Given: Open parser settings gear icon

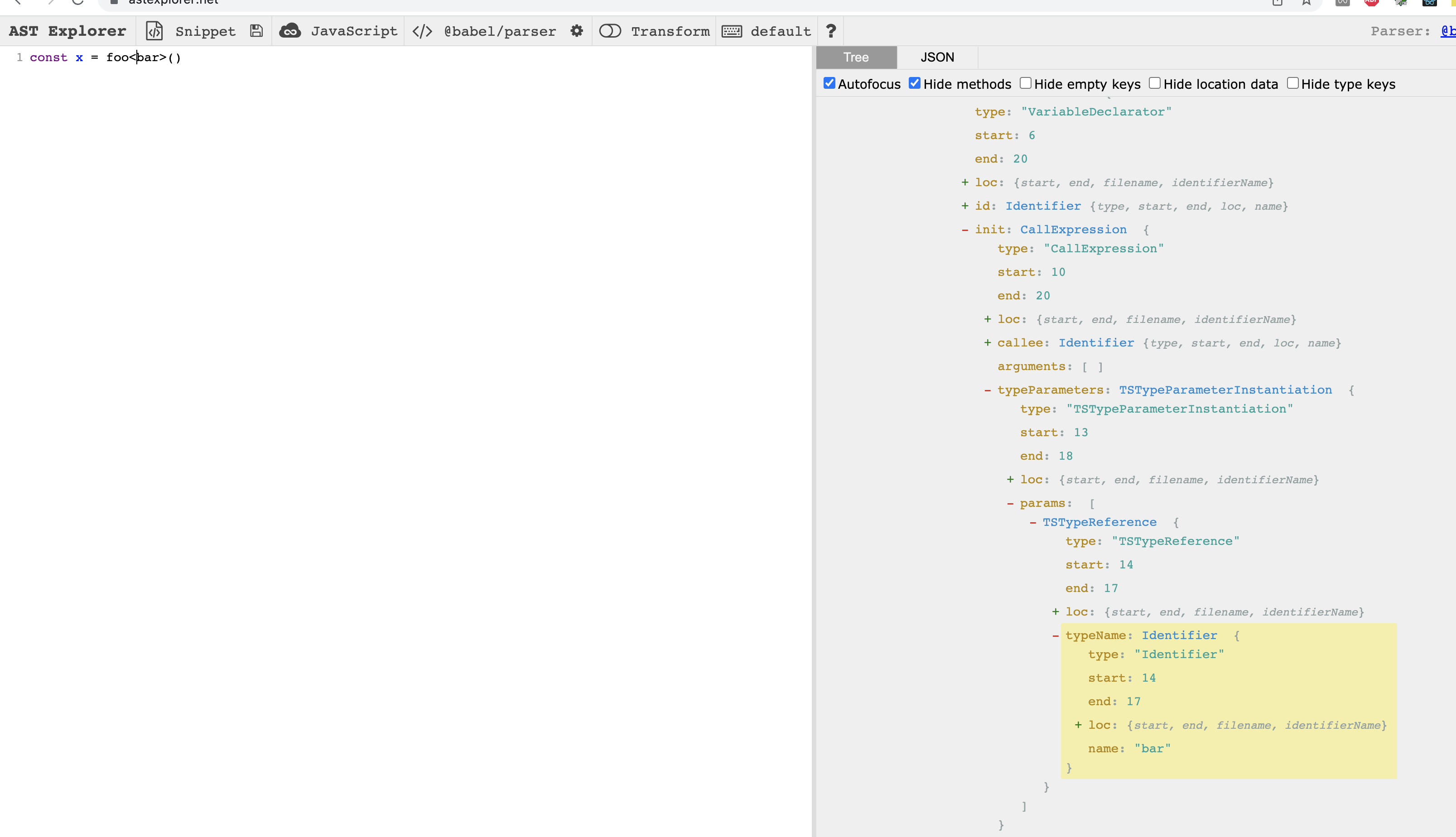Looking at the screenshot, I should pyautogui.click(x=577, y=31).
